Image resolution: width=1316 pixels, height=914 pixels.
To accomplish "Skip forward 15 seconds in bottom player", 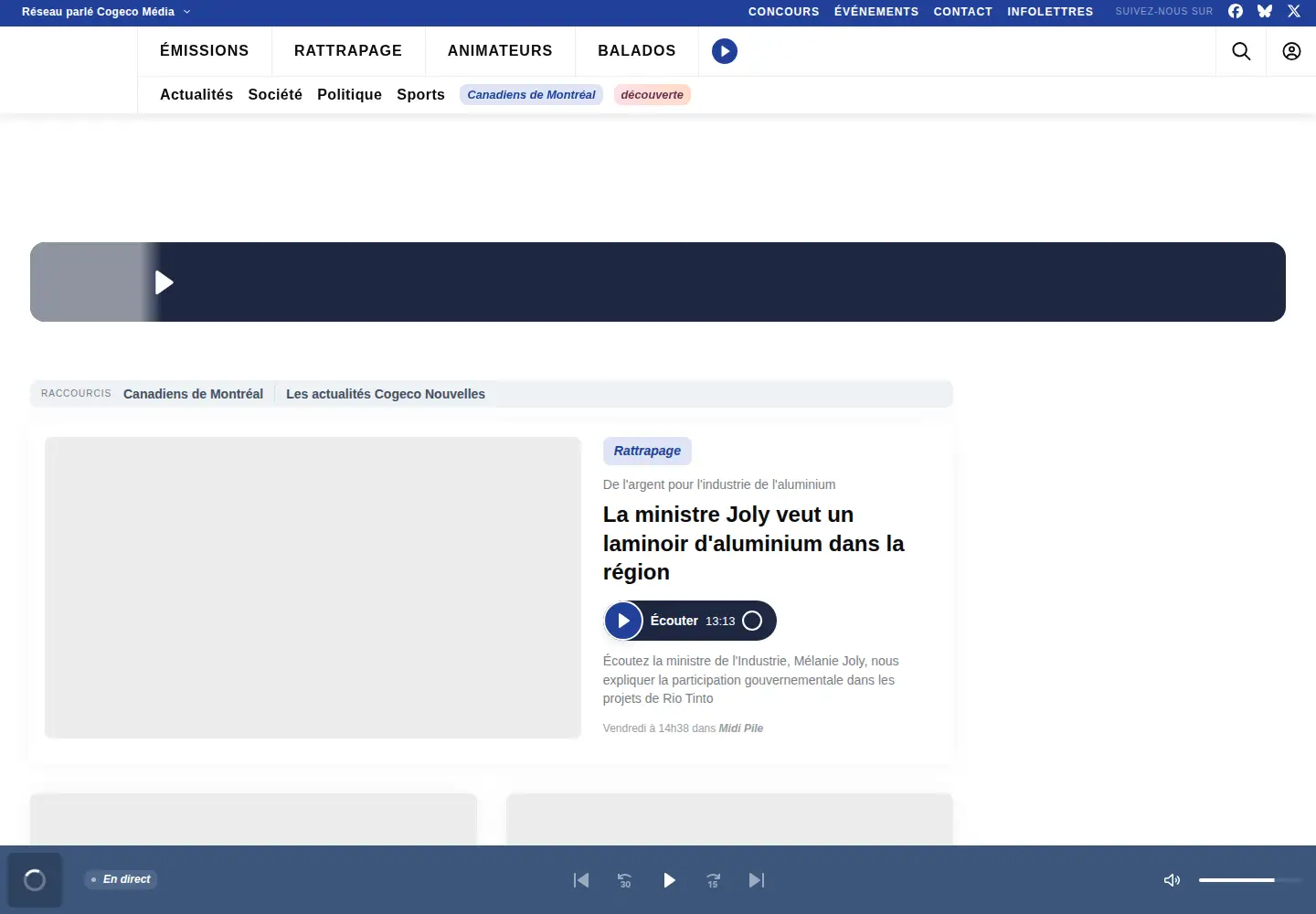I will pos(713,880).
